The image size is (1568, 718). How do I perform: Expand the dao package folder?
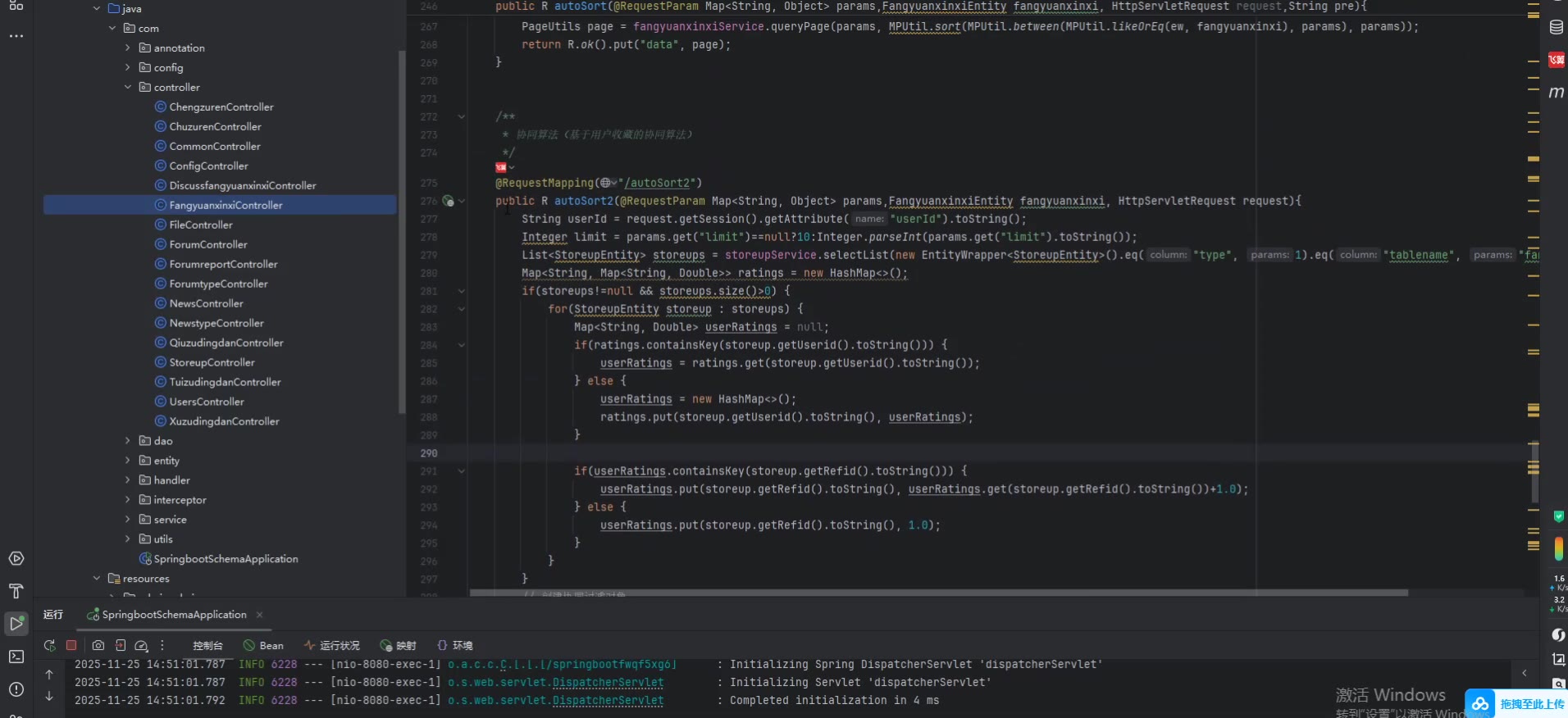coord(128,441)
